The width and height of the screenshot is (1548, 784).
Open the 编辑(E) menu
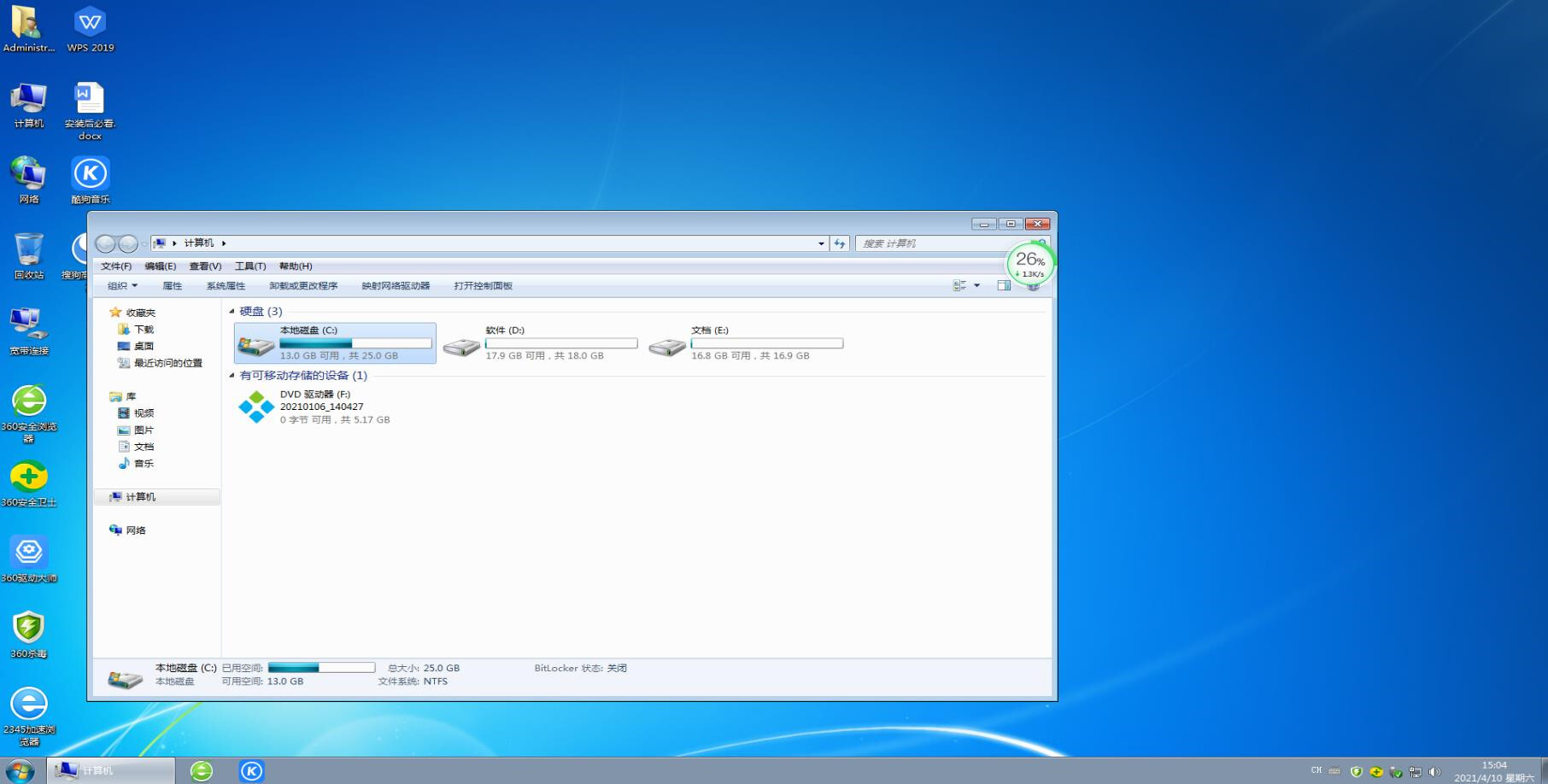pyautogui.click(x=160, y=266)
